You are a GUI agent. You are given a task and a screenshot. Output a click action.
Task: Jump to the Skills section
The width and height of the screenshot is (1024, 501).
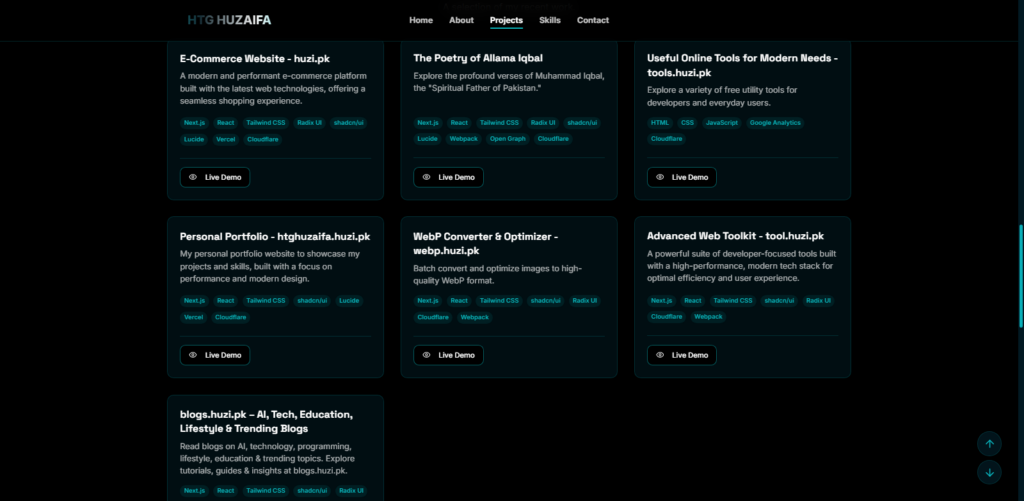point(550,20)
